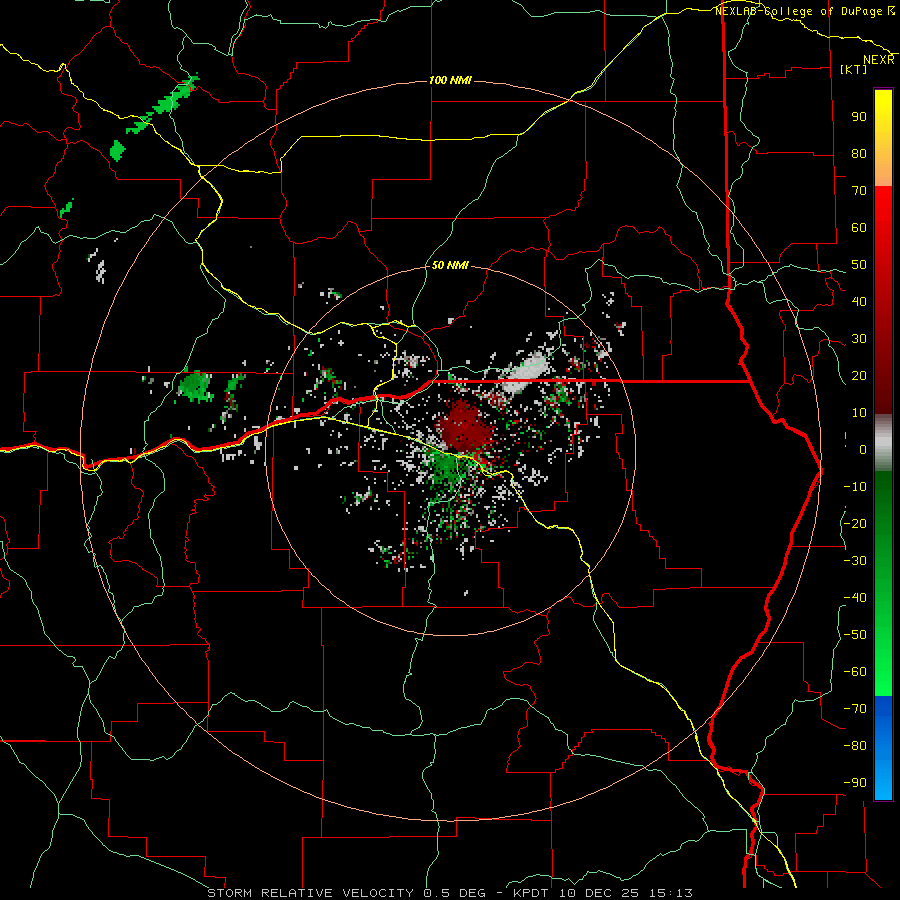This screenshot has height=900, width=900.
Task: Pick the blue color bar segment
Action: pyautogui.click(x=883, y=746)
